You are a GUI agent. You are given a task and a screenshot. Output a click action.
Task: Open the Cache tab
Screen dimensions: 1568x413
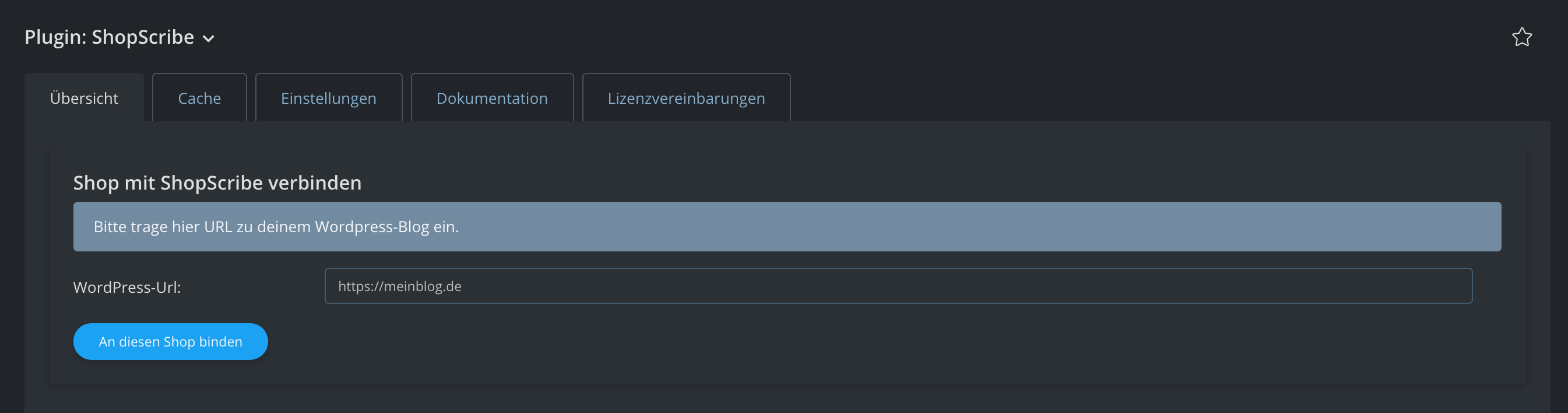[x=199, y=98]
